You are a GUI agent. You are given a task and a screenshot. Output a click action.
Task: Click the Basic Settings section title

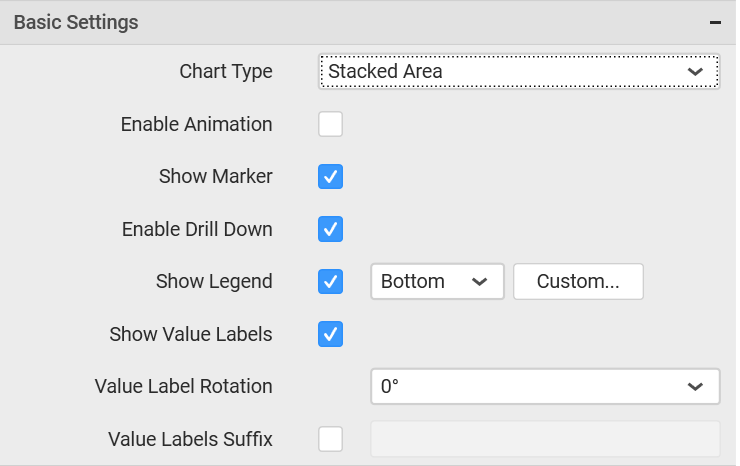coord(76,22)
